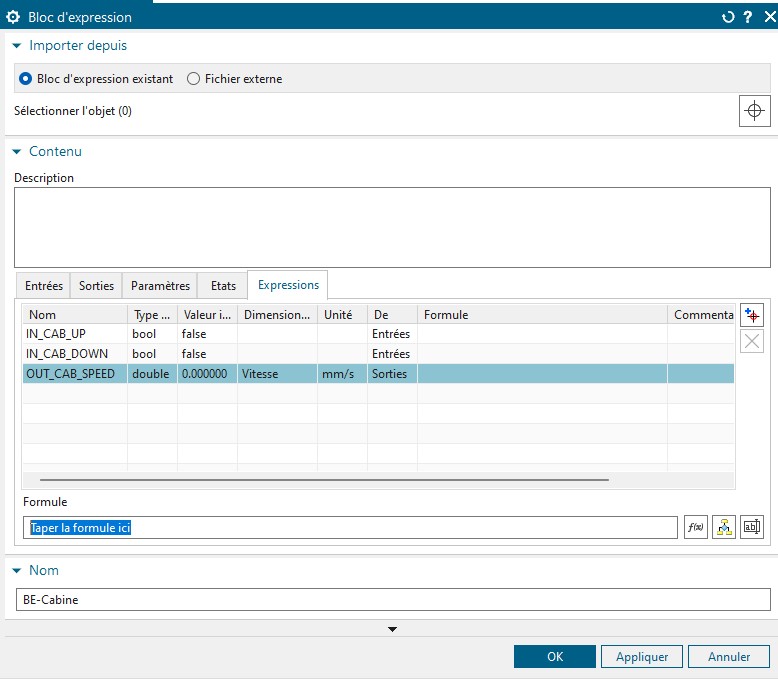Image resolution: width=778 pixels, height=679 pixels.
Task: Click the Sélectionner l'objet (0) label
Action: tap(73, 111)
